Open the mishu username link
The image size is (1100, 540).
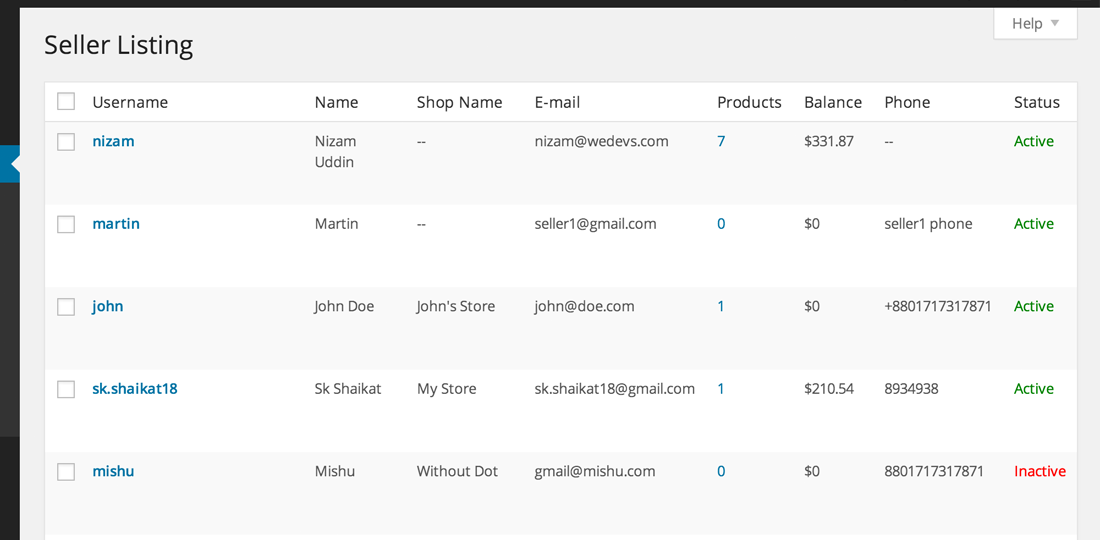pos(113,471)
